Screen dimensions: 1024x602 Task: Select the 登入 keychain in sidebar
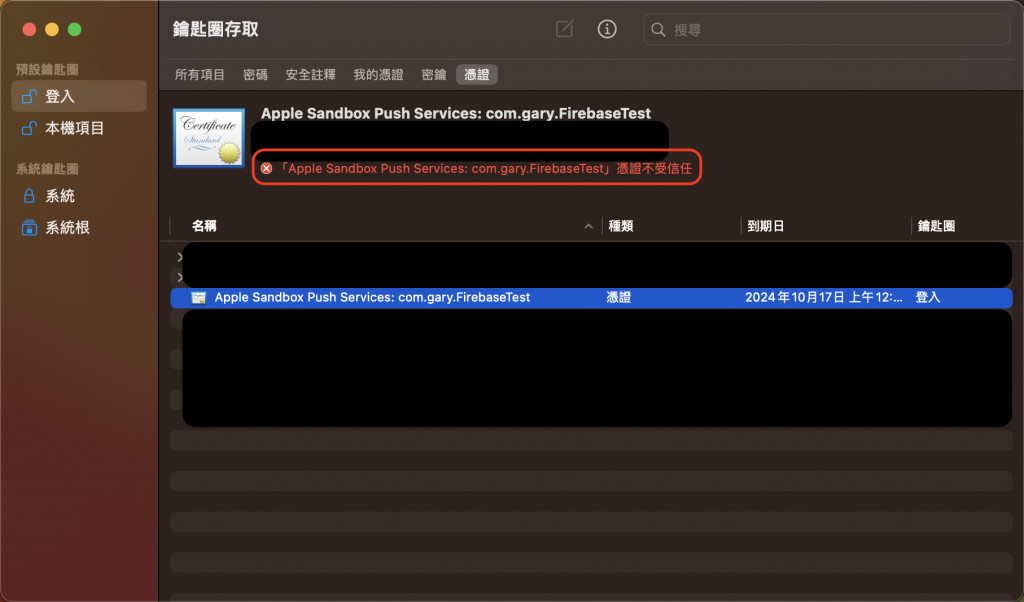(79, 96)
